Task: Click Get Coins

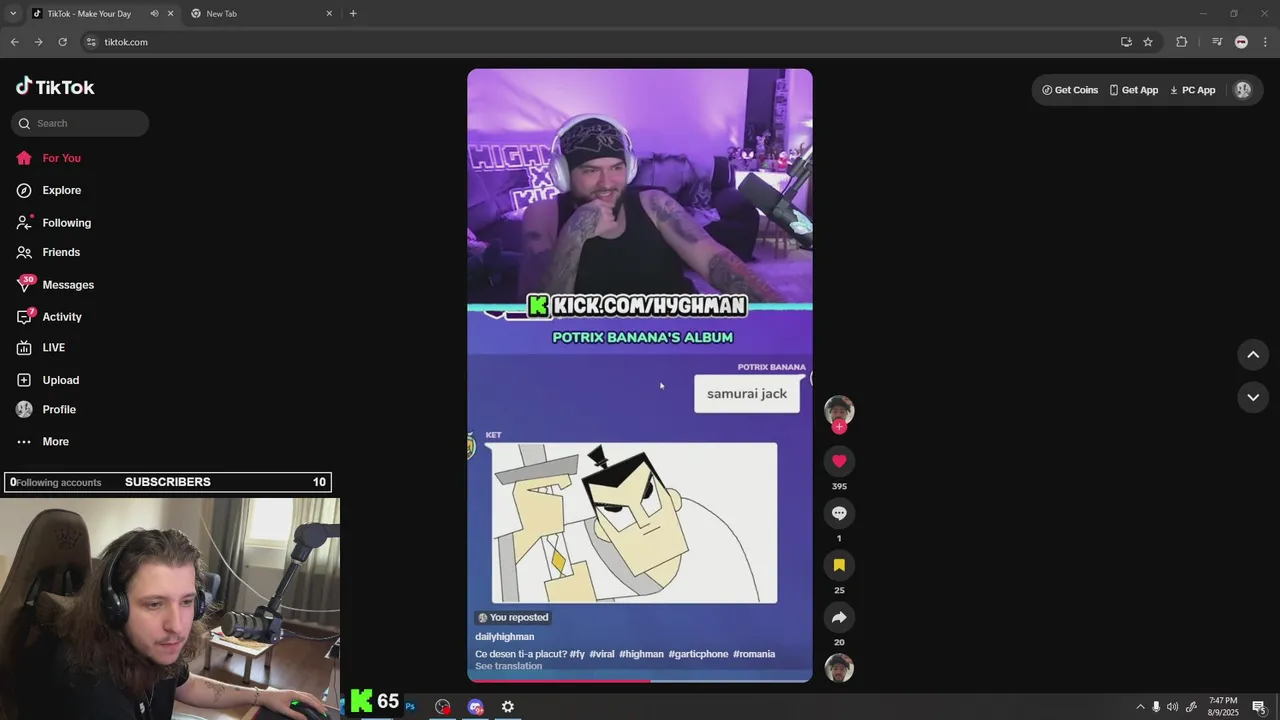Action: click(1070, 90)
